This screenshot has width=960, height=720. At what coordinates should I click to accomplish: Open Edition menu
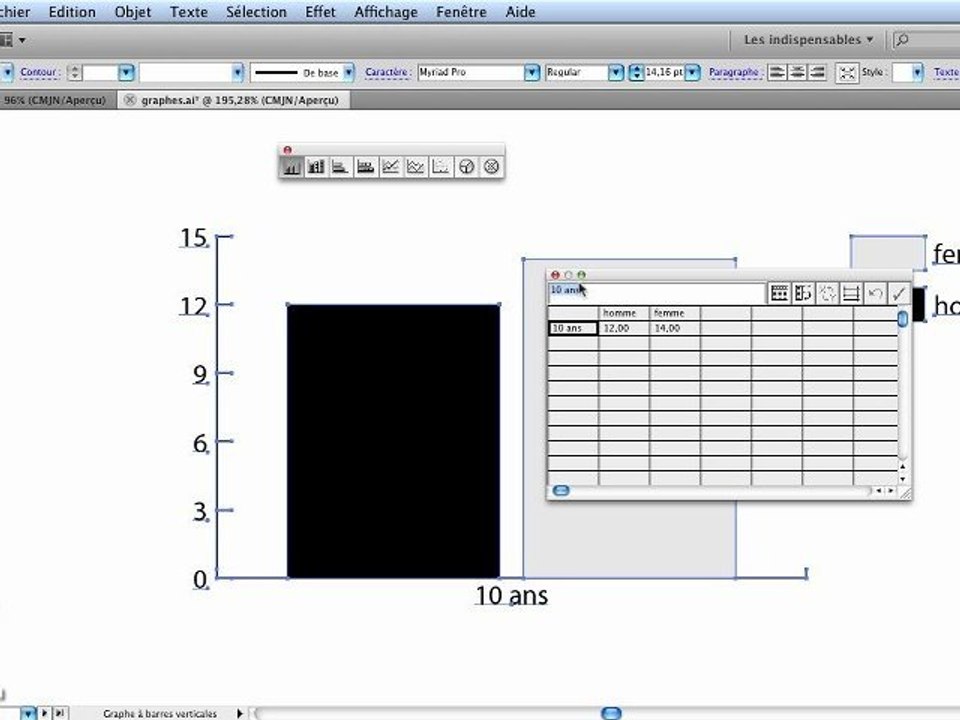pyautogui.click(x=72, y=12)
